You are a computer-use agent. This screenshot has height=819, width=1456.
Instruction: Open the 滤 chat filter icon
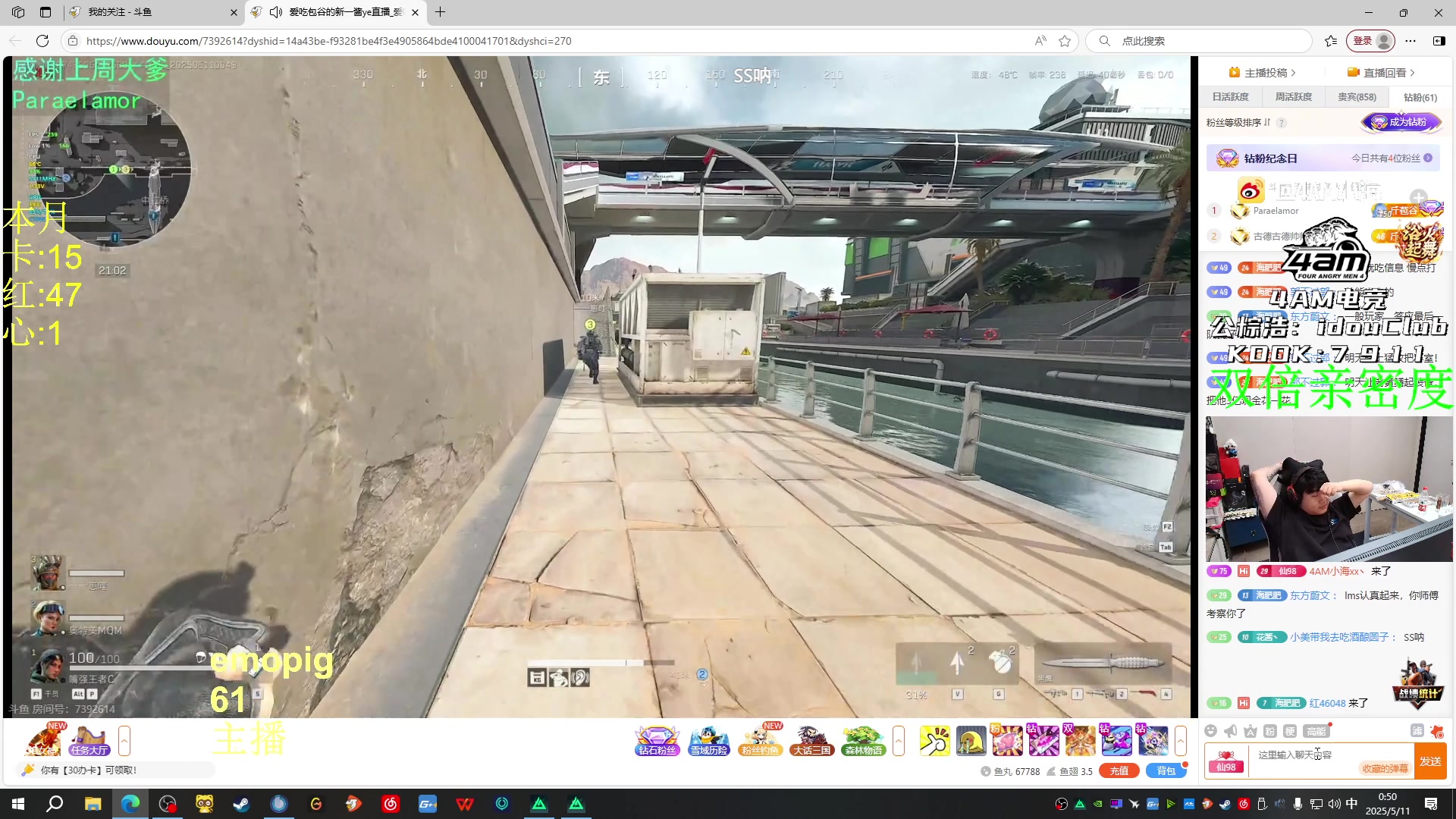[1417, 731]
